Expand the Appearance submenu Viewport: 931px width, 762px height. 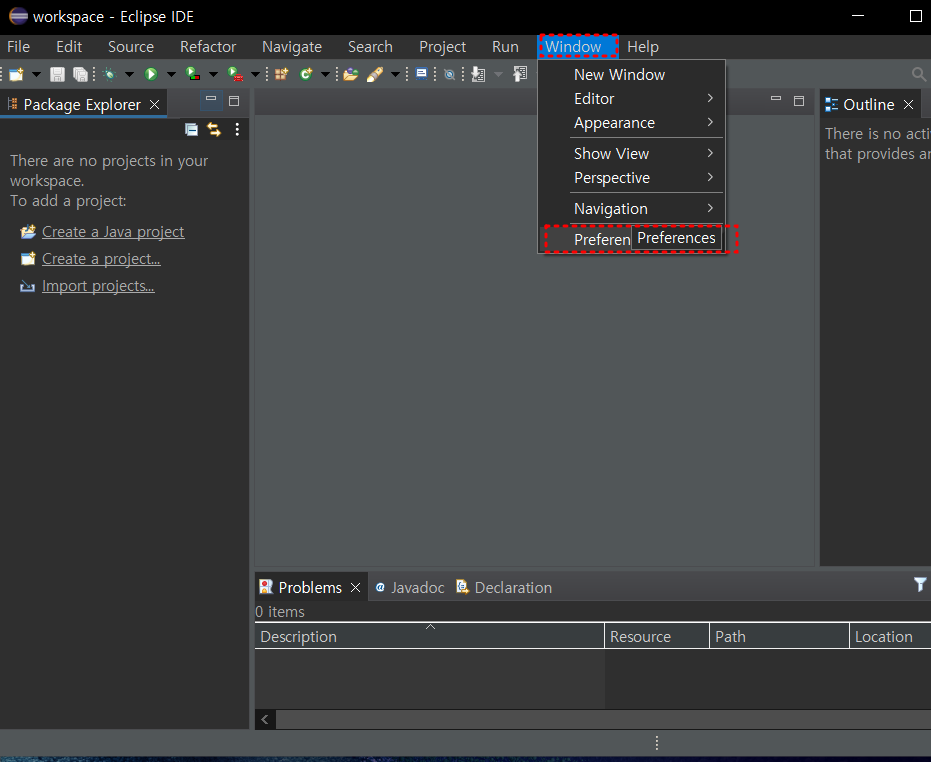pos(631,123)
